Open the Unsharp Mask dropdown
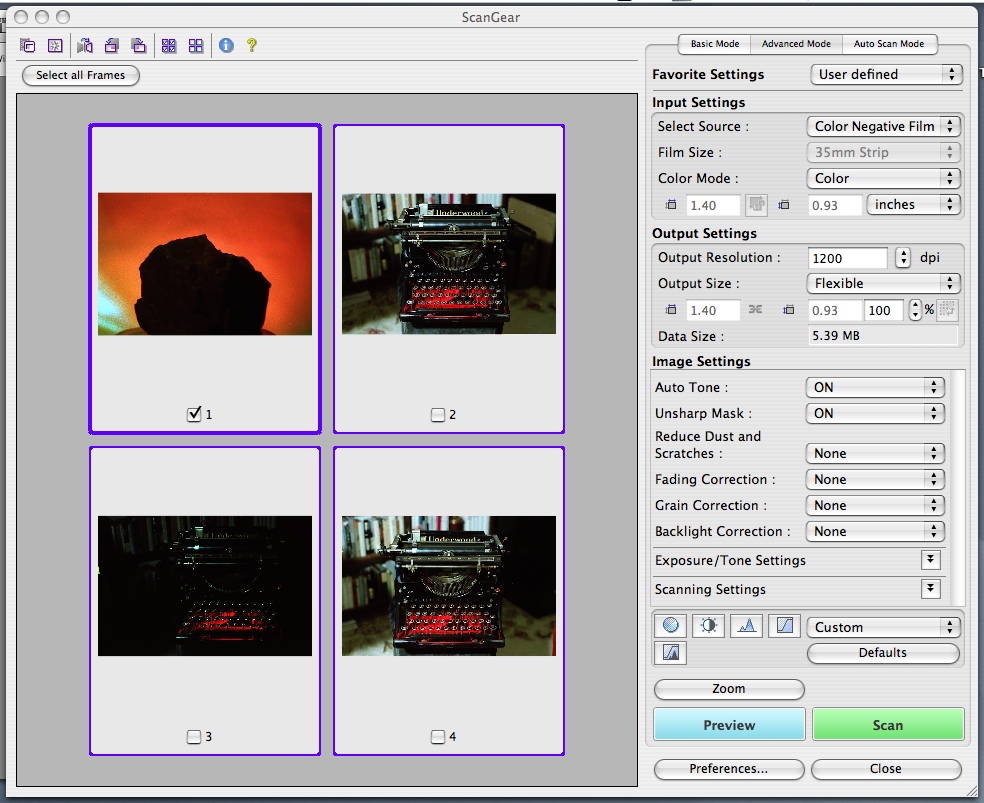 pos(875,413)
